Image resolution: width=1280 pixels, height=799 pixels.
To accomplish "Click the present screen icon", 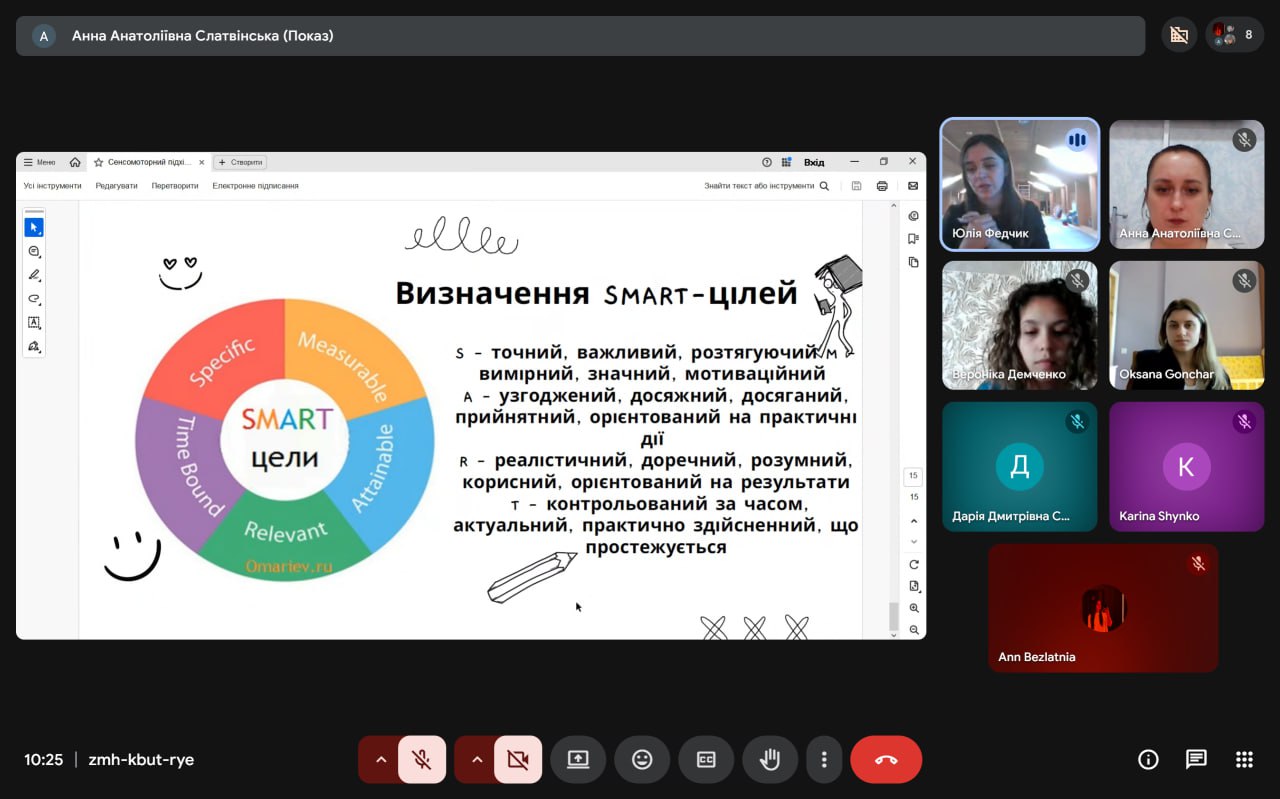I will pyautogui.click(x=578, y=760).
